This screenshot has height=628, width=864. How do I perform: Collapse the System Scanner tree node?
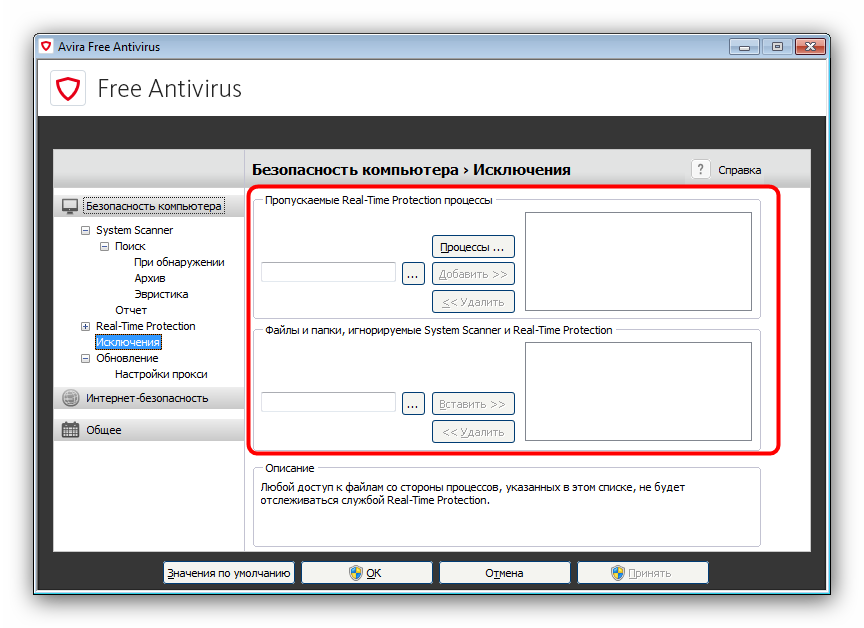[85, 230]
